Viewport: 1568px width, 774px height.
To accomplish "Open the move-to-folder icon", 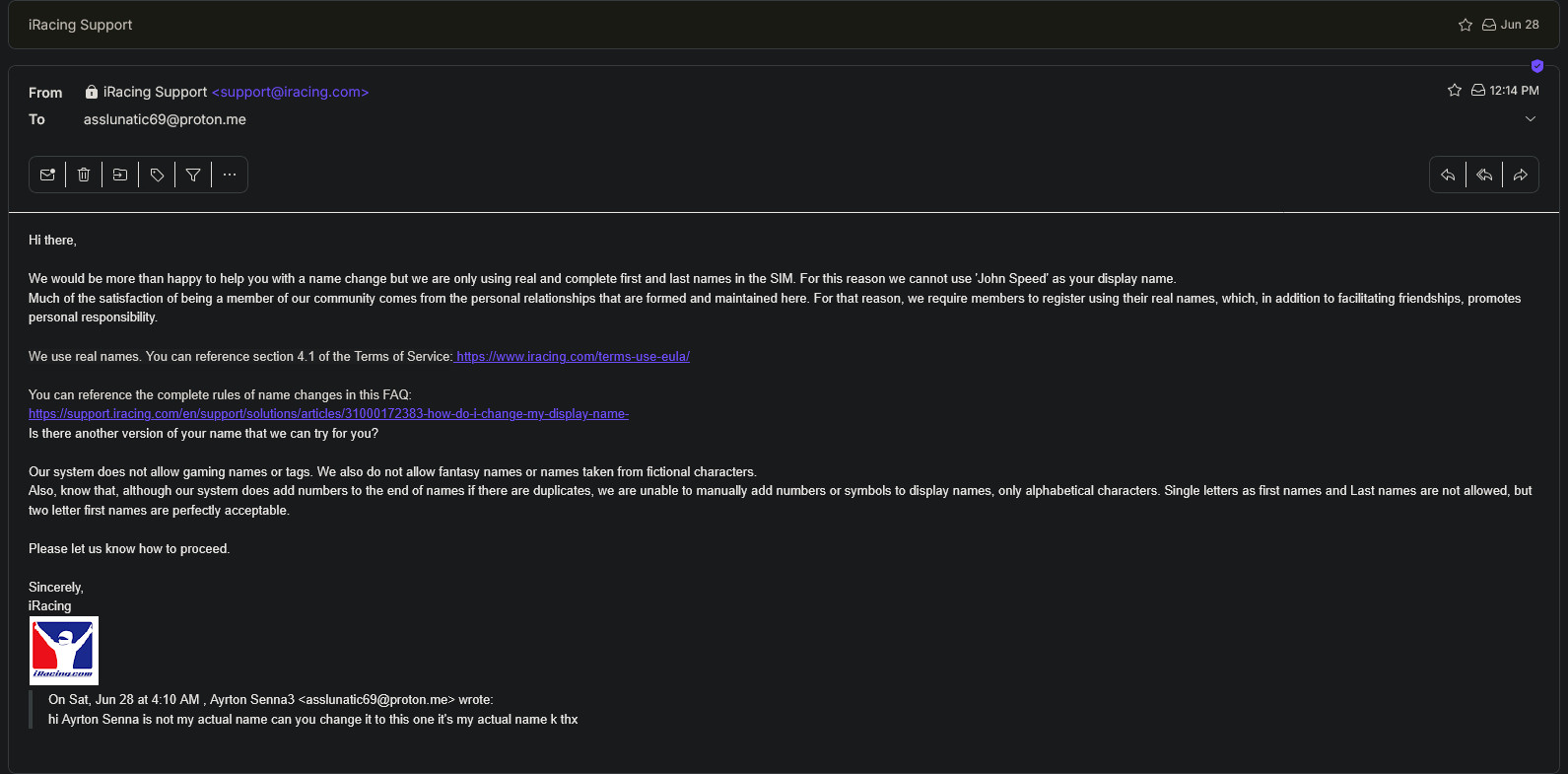I will click(120, 175).
